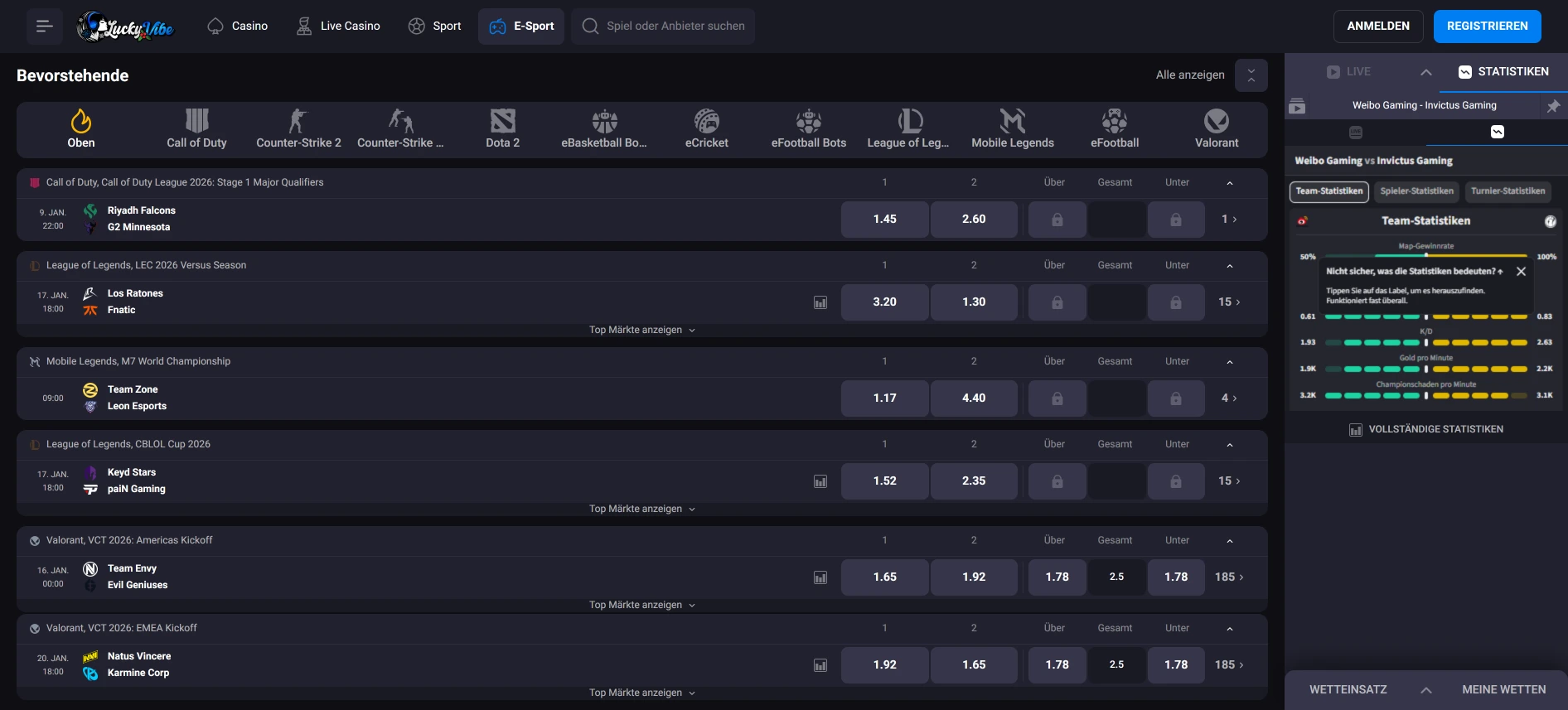Open statistics icon for Keyd Stars match
Viewport: 1568px width, 710px height.
(820, 481)
